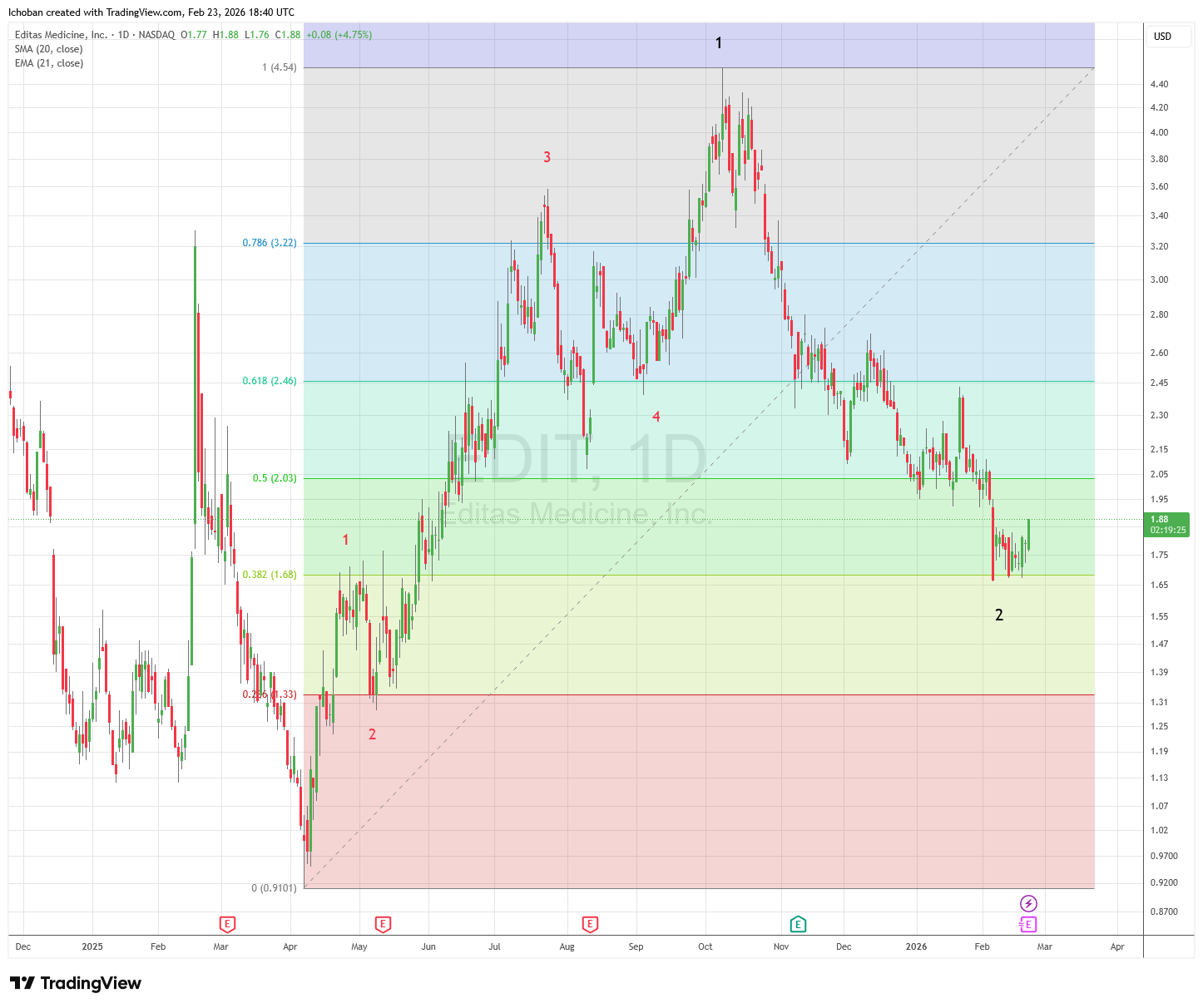Click the Editas Medicine symbol title

62,35
